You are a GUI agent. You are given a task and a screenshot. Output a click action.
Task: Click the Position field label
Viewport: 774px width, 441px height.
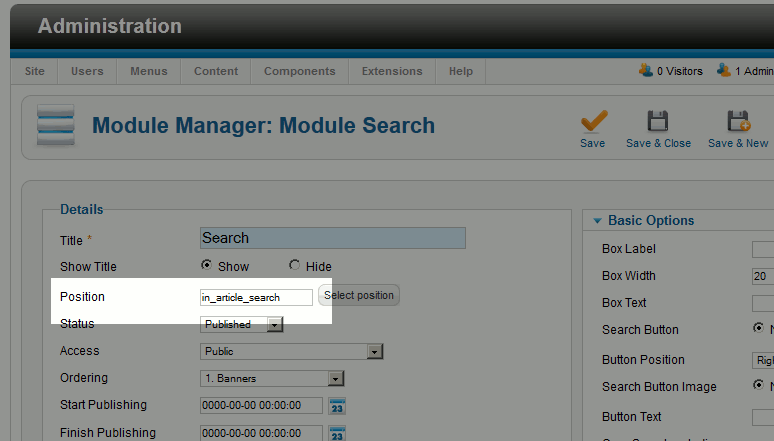[82, 297]
